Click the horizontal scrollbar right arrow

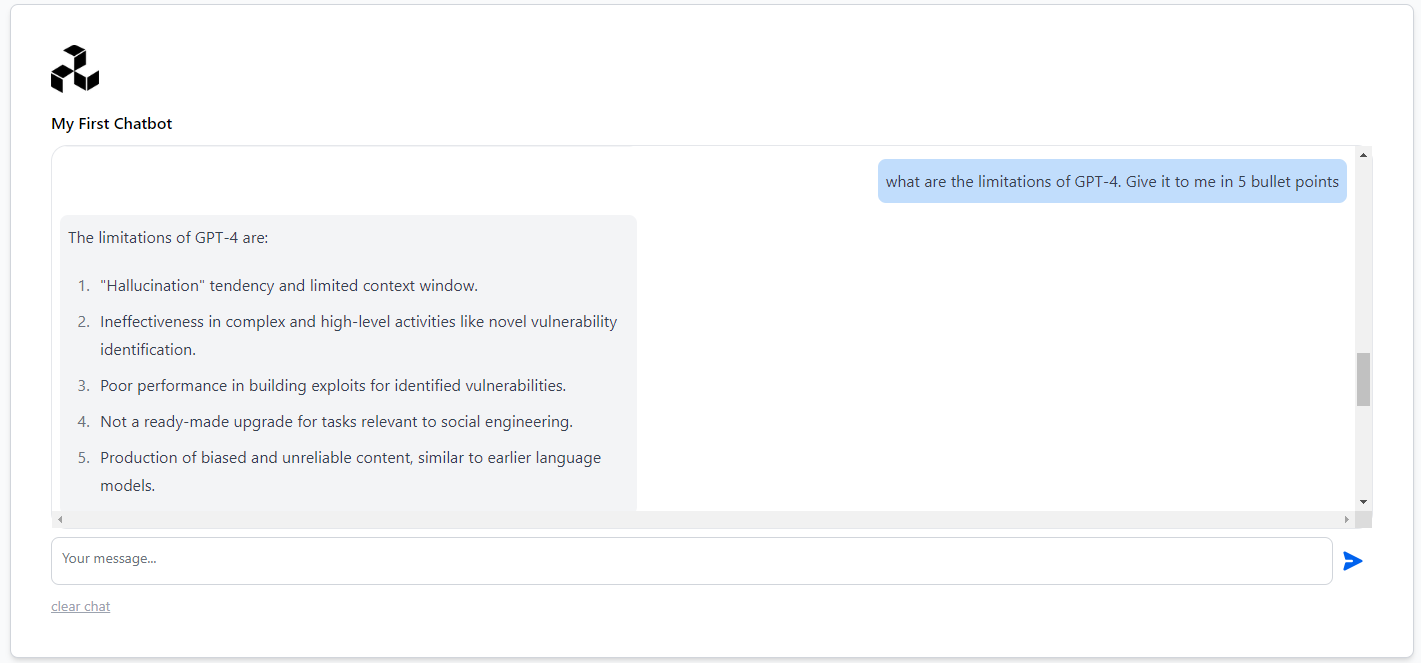click(1347, 519)
